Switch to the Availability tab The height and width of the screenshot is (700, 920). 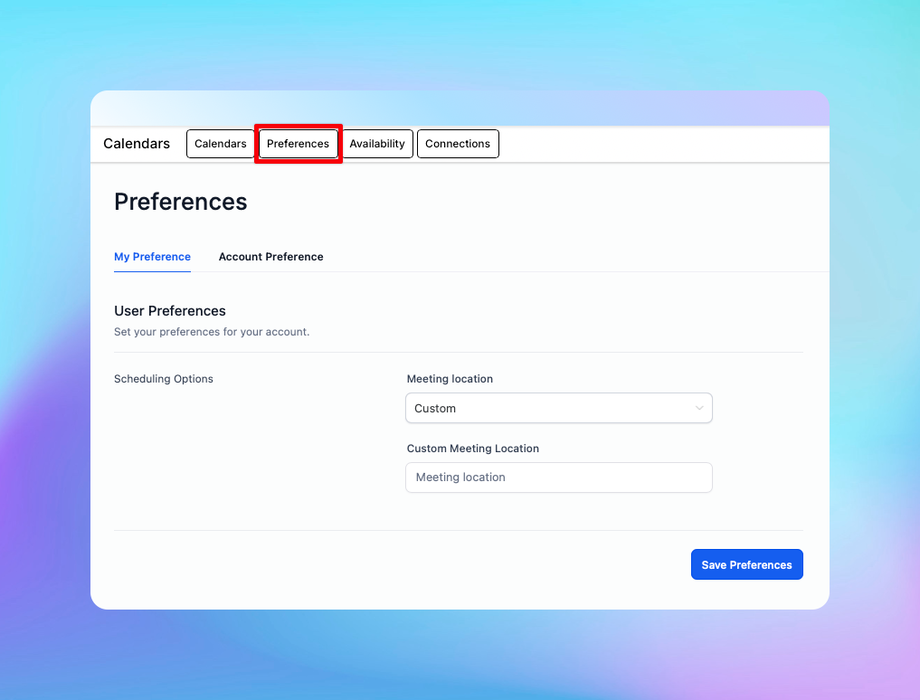tap(377, 144)
